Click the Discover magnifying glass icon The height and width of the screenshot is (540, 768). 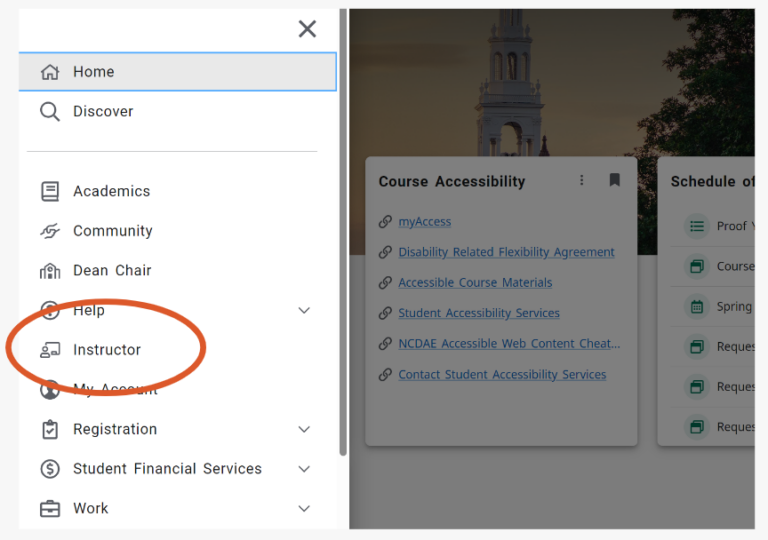(50, 112)
